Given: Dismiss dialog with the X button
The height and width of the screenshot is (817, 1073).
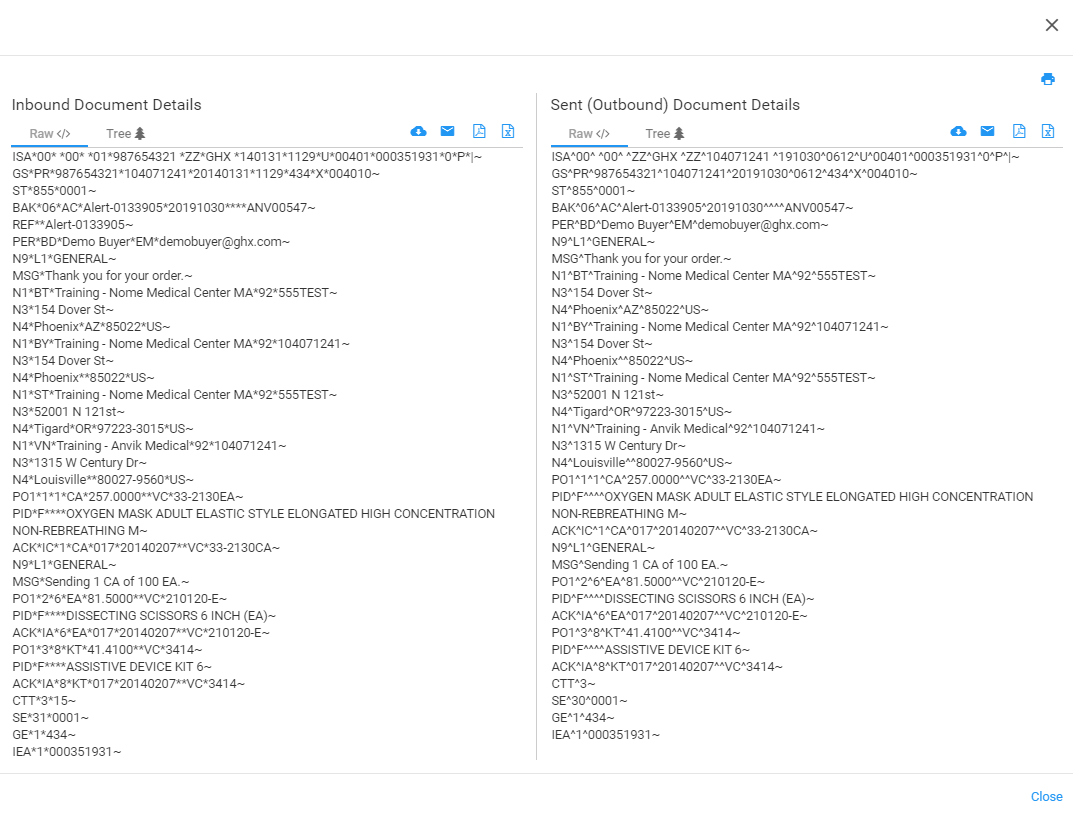Looking at the screenshot, I should pyautogui.click(x=1051, y=25).
